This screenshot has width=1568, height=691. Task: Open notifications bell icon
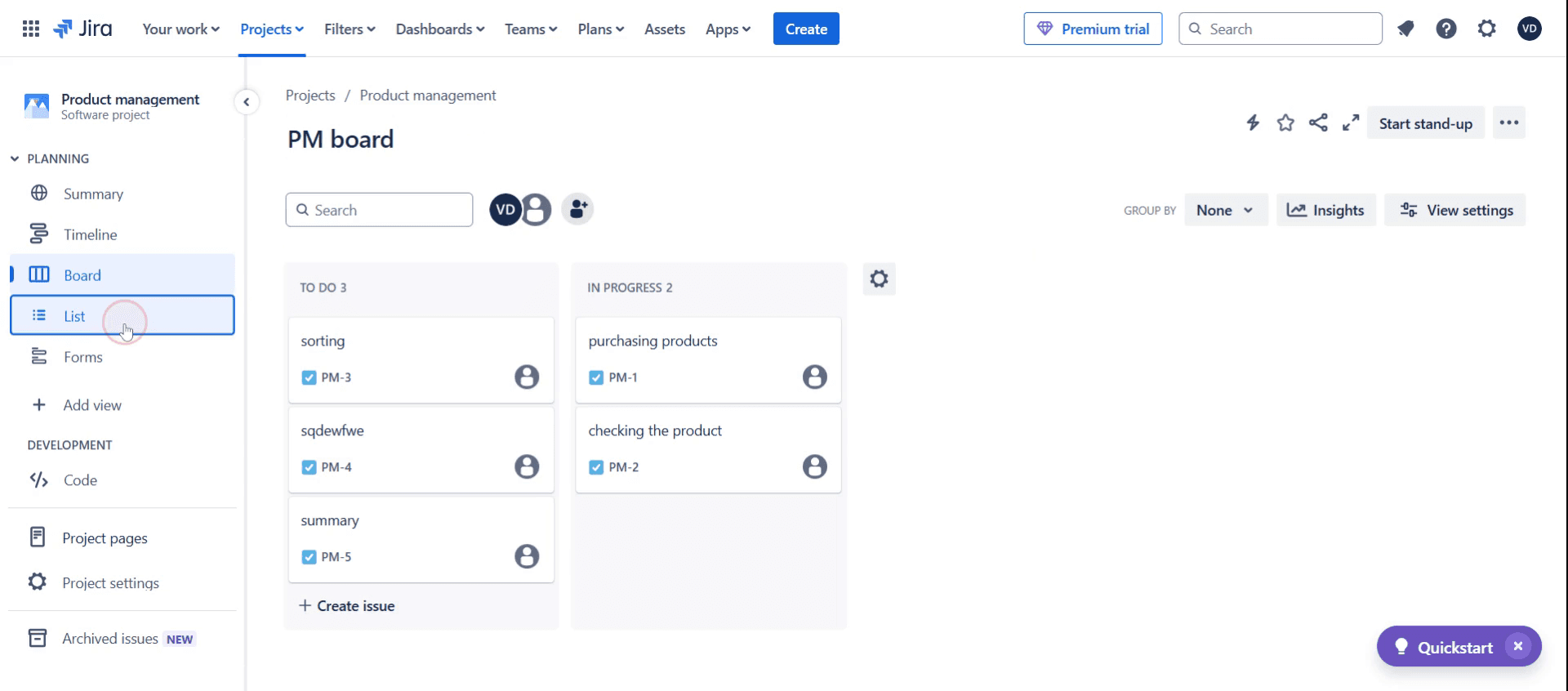(x=1405, y=29)
